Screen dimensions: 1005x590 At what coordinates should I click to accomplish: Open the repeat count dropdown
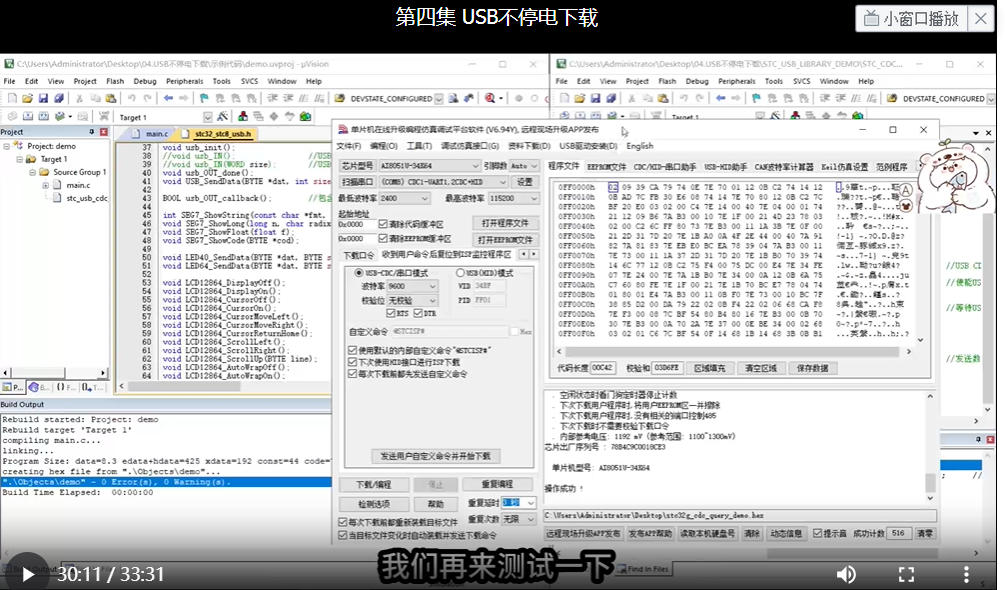point(518,519)
